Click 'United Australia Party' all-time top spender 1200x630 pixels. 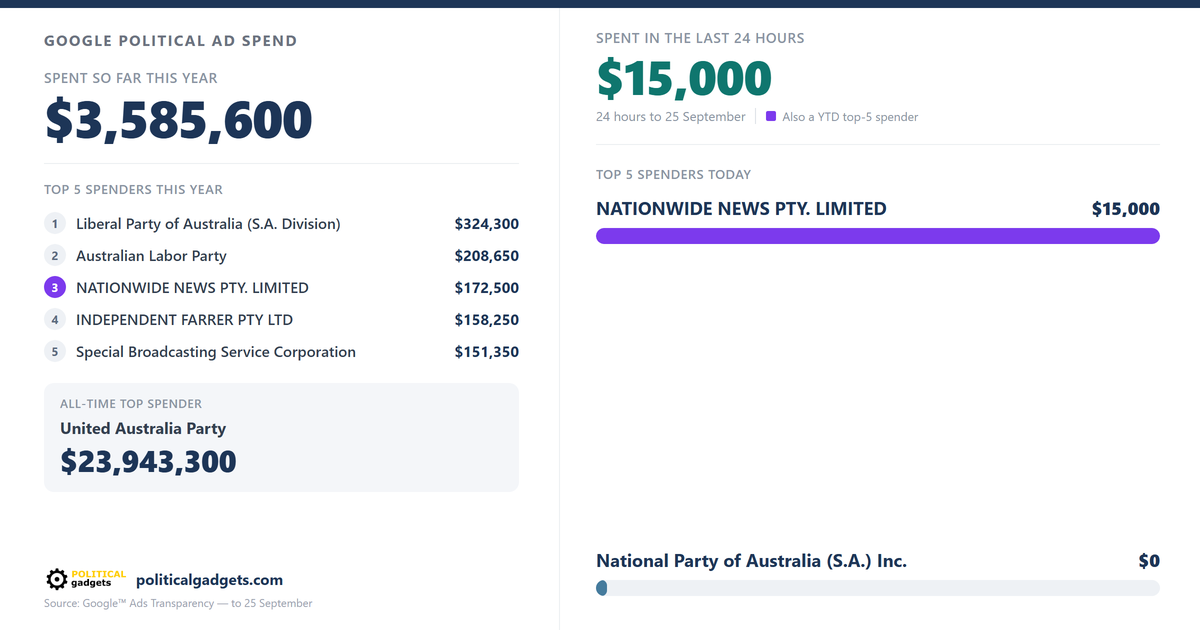click(143, 428)
